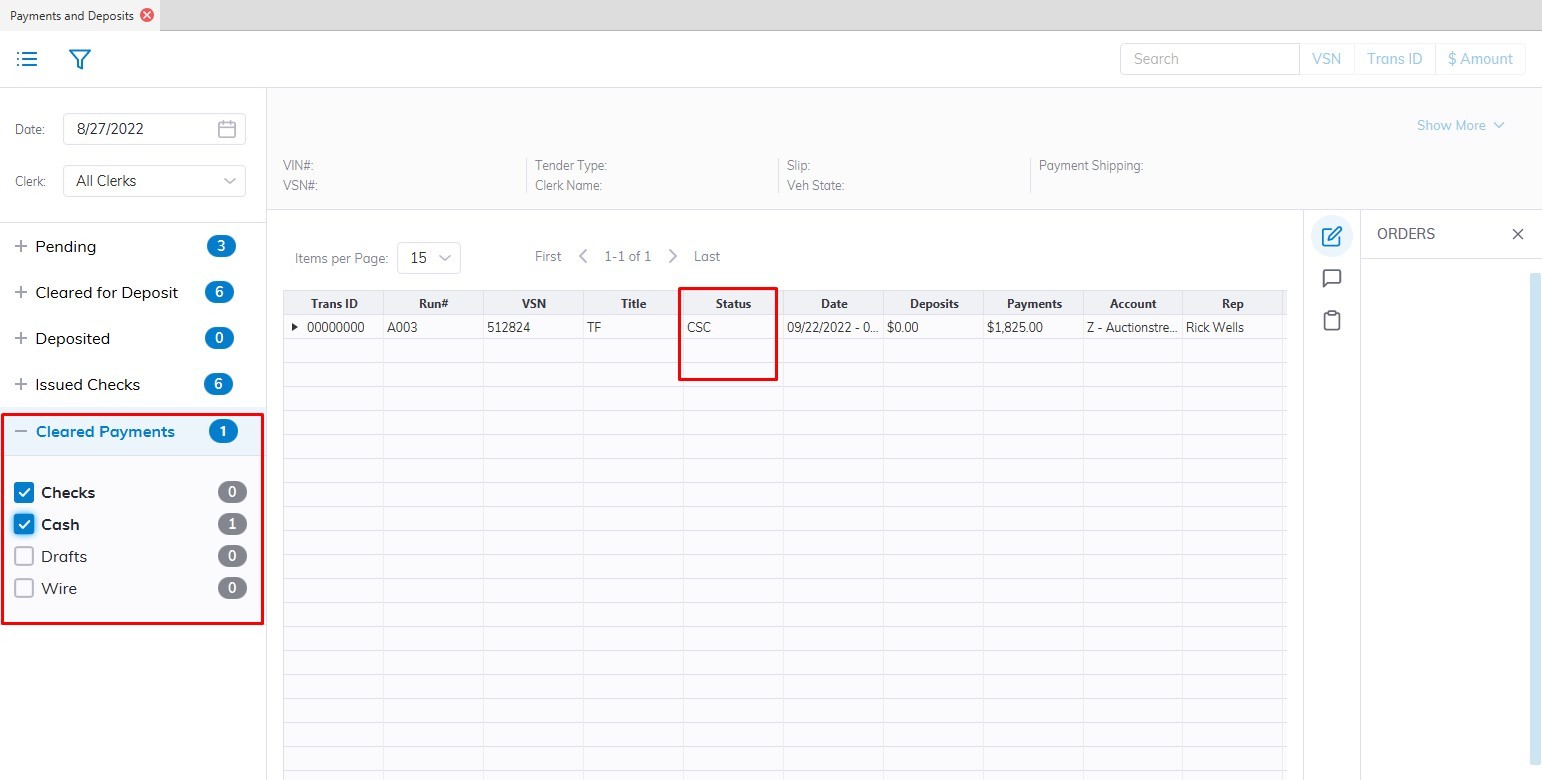Click the filter funnel icon
The width and height of the screenshot is (1542, 780).
tap(80, 59)
